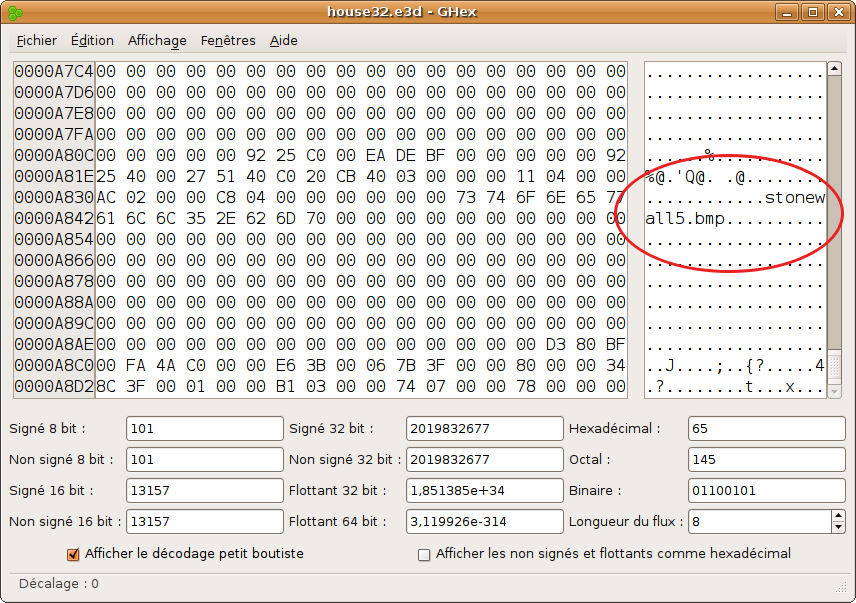Click the 'Décalage : 0' status bar entry

(59, 584)
